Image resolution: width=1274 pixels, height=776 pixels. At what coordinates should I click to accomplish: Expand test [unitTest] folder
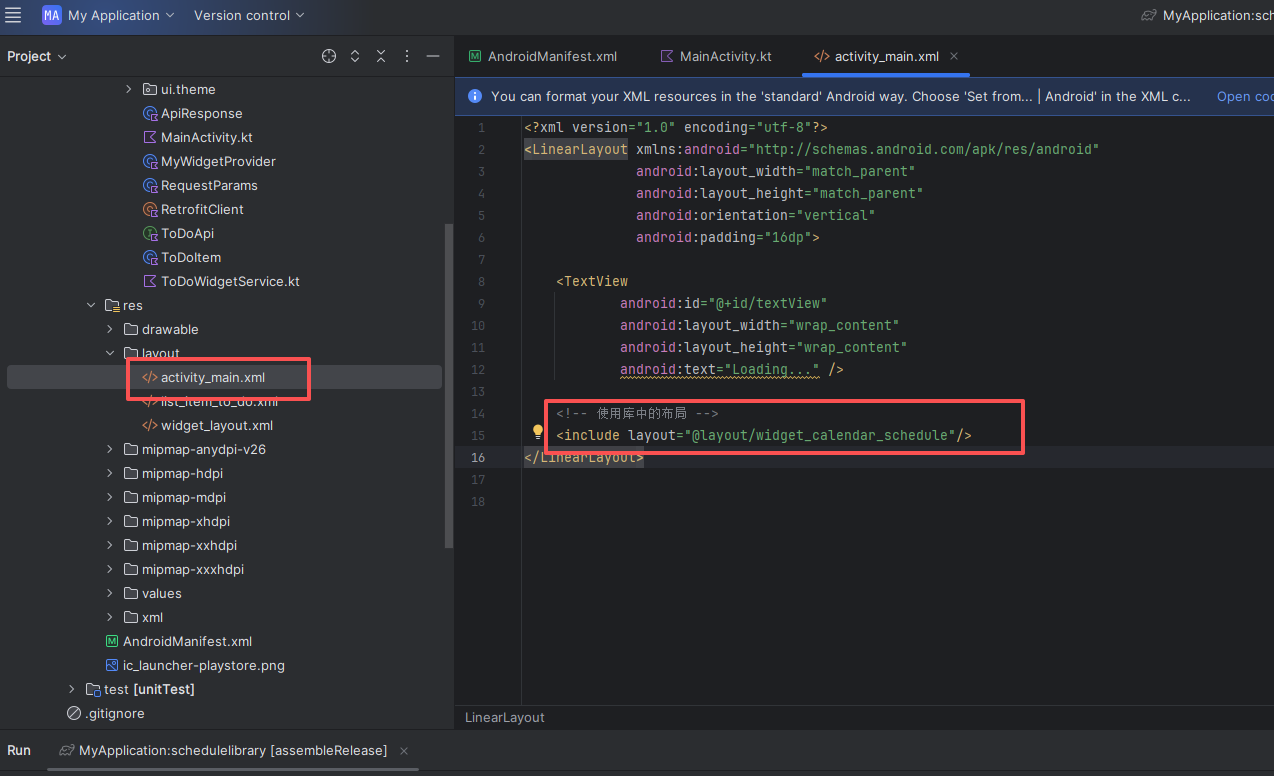tap(72, 689)
